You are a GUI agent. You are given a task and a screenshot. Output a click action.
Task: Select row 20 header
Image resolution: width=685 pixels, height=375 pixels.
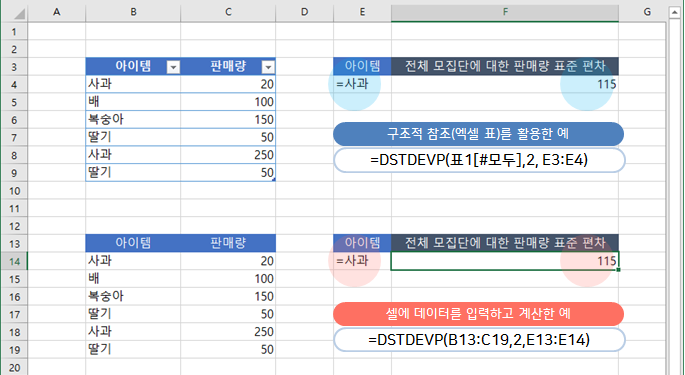click(x=14, y=368)
